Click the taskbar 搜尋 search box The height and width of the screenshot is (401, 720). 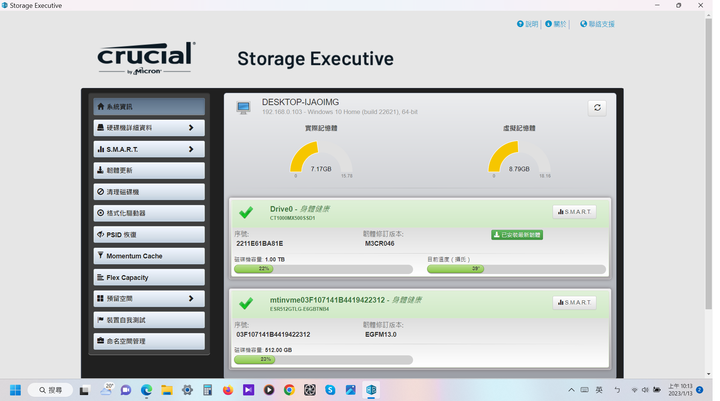click(x=50, y=390)
